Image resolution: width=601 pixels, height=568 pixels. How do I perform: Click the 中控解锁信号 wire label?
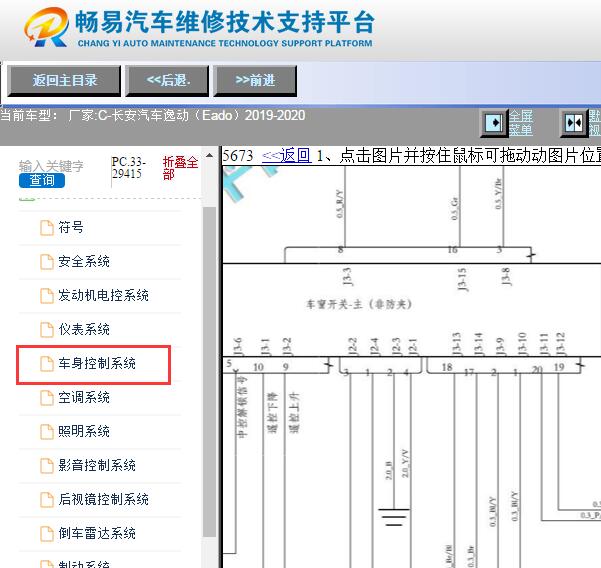click(x=241, y=407)
